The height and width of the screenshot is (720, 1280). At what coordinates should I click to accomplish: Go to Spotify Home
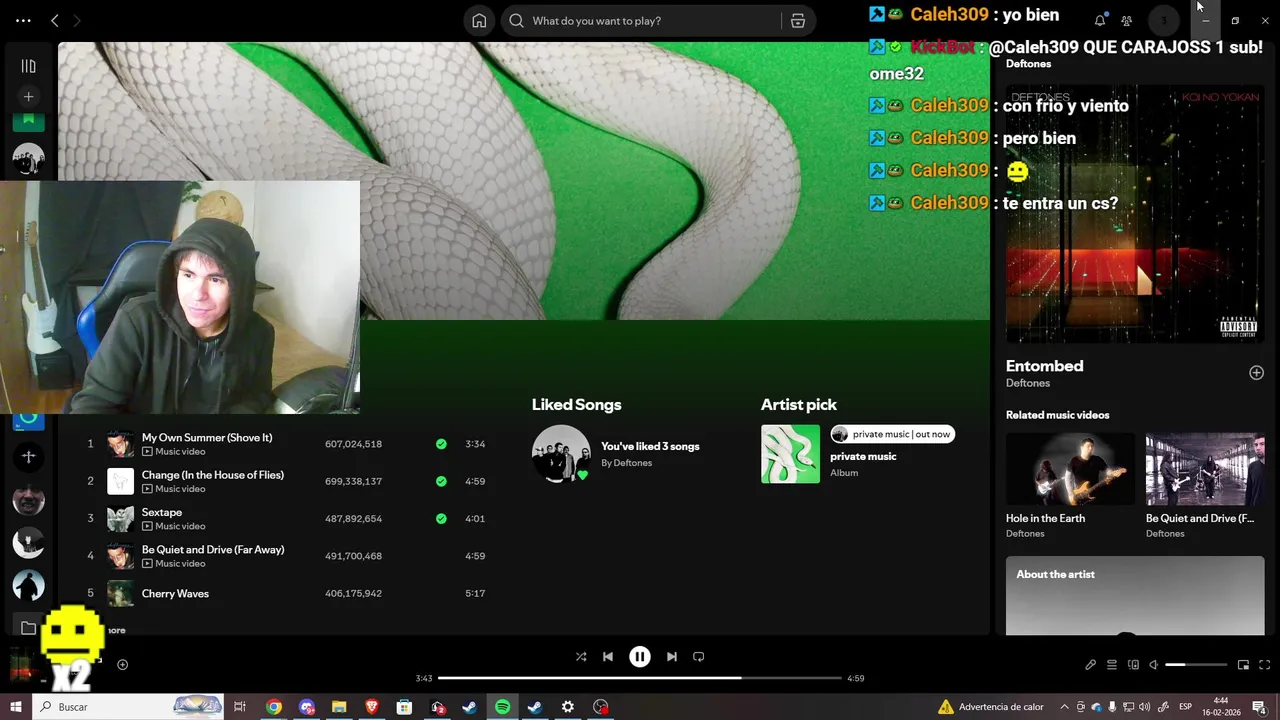coord(479,21)
